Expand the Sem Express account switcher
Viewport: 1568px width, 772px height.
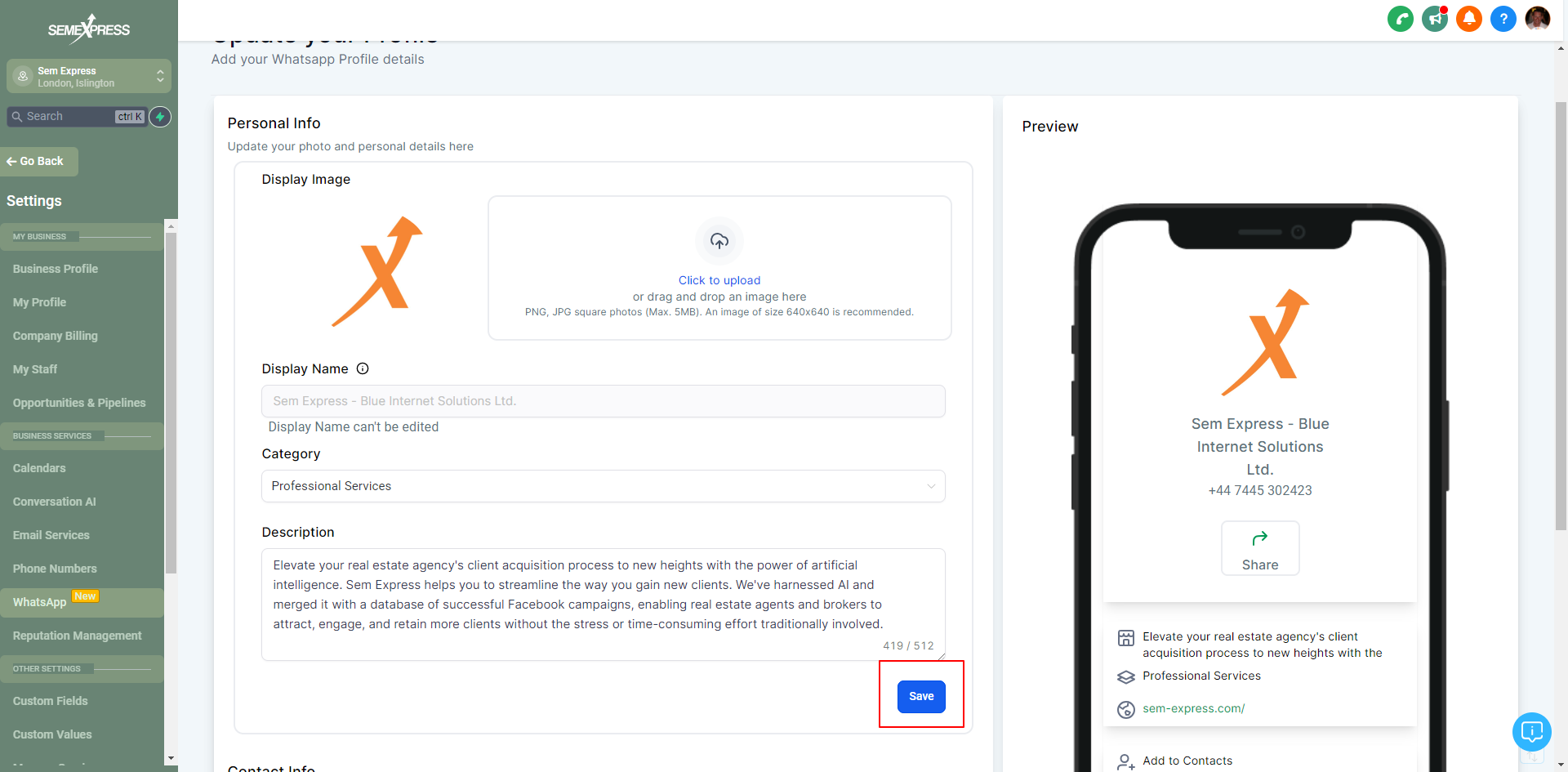[89, 77]
